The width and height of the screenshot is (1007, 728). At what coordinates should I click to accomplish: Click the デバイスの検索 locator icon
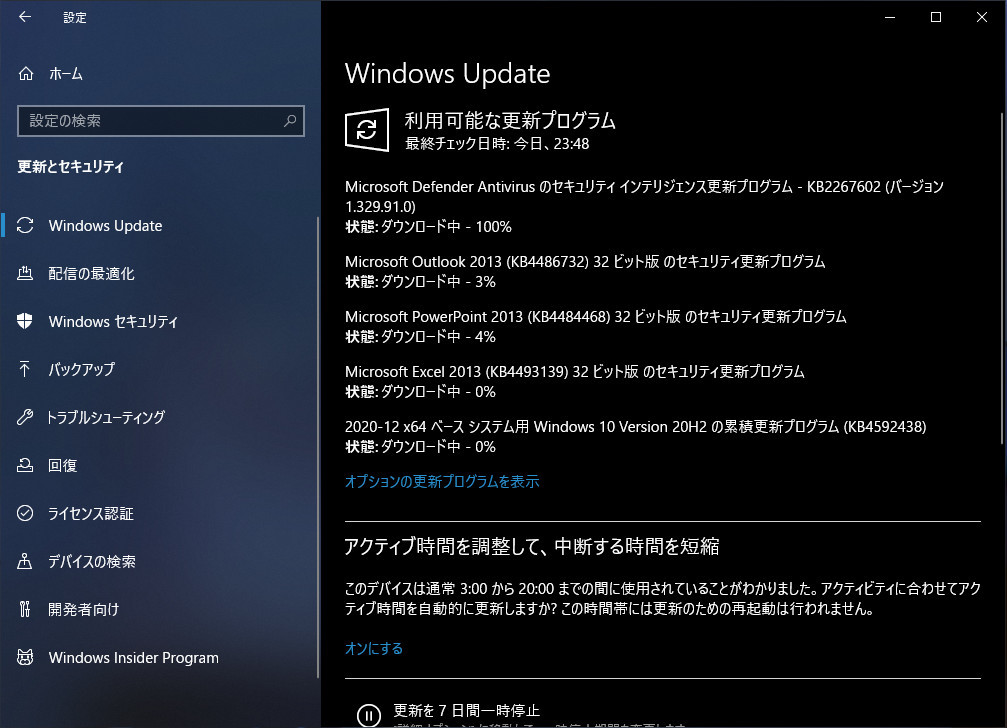tap(25, 561)
